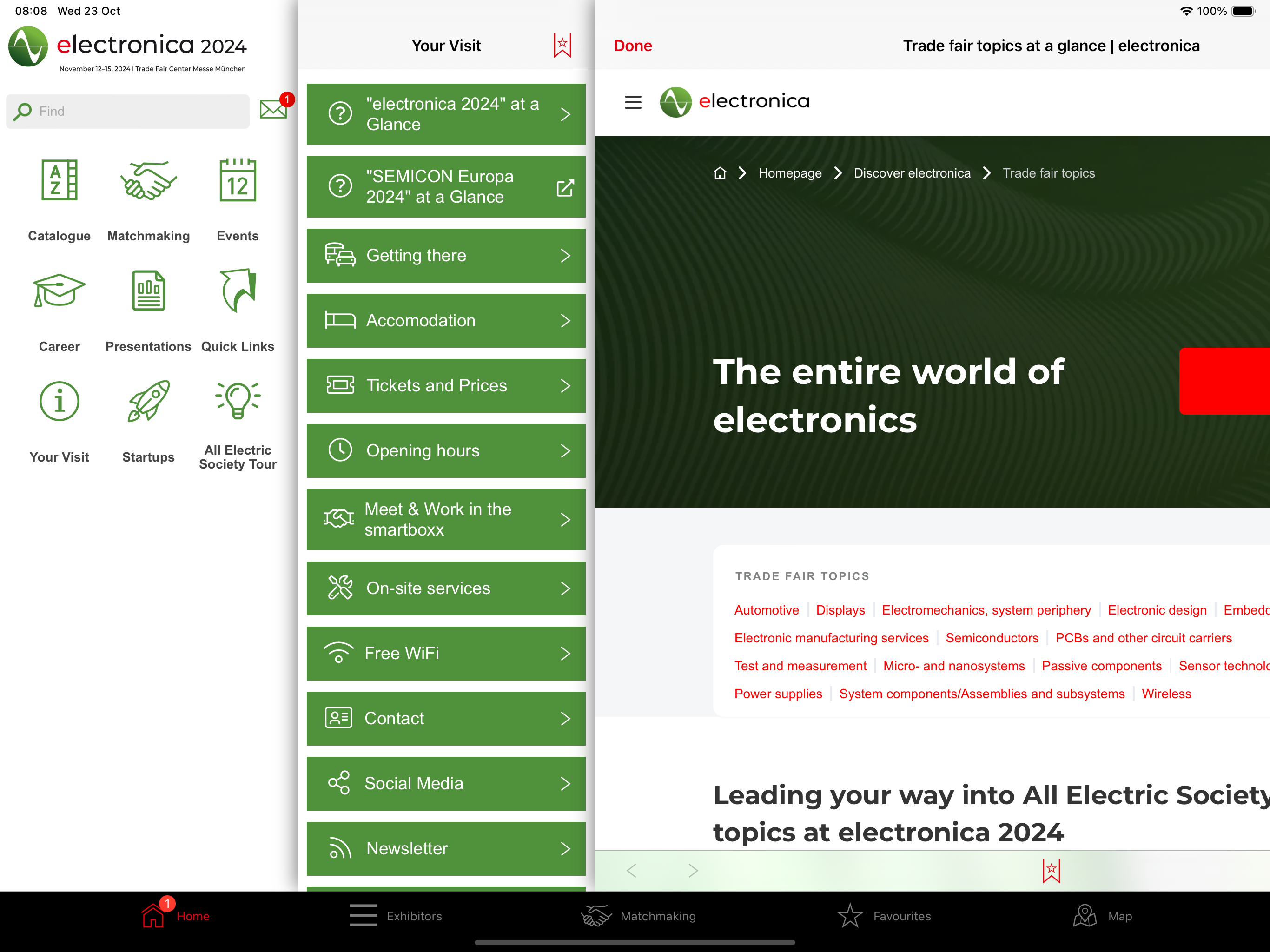Click the Trade fair topics breadcrumb
Image resolution: width=1270 pixels, height=952 pixels.
point(1048,173)
